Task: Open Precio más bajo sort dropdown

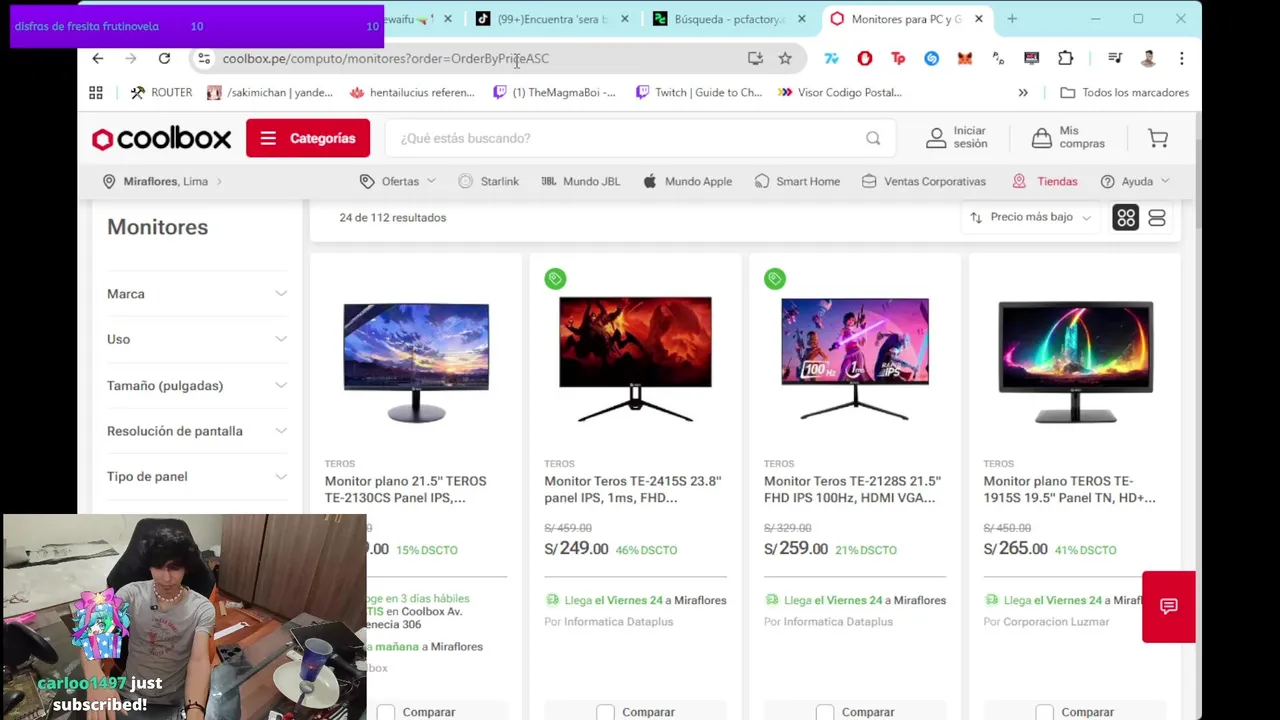Action: coord(1031,217)
